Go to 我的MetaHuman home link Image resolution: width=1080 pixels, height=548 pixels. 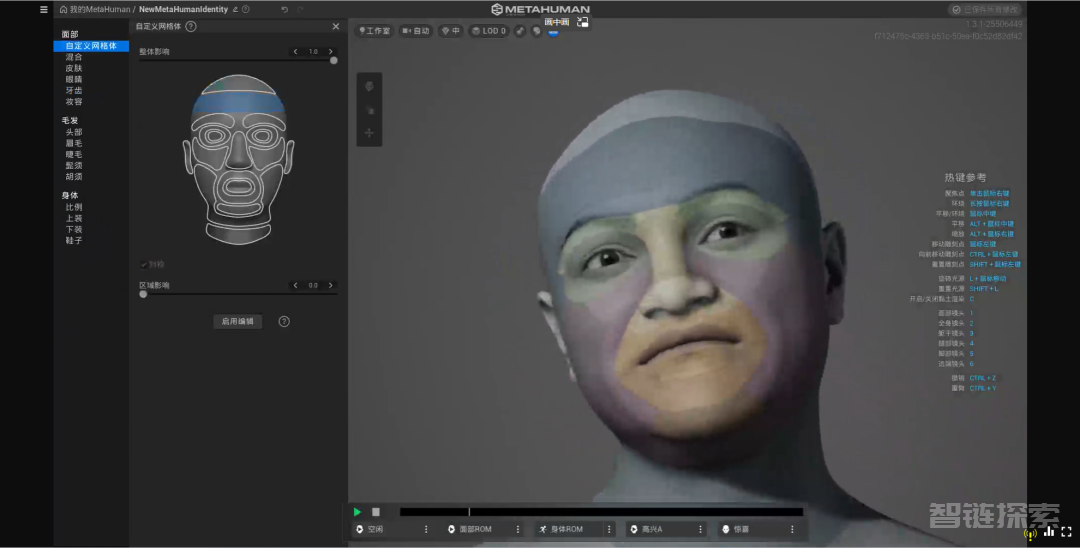point(95,10)
